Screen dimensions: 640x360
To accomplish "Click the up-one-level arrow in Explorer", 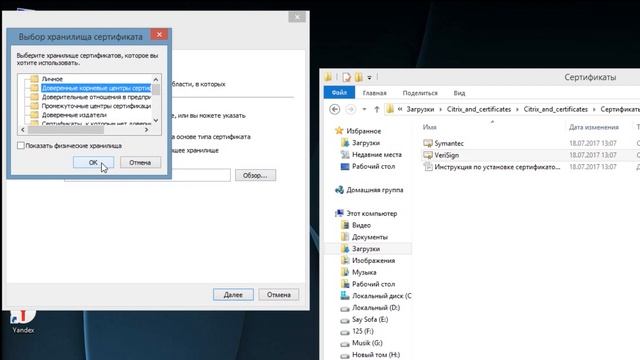I will (377, 109).
